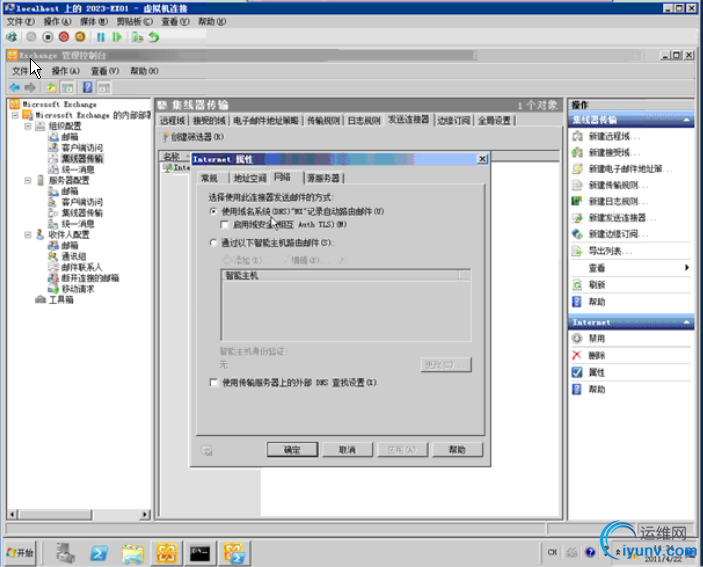Screen dimensions: 703x567
Task: Check 使用传输服务器上的外部 DNS 查找设置
Action: coord(214,382)
